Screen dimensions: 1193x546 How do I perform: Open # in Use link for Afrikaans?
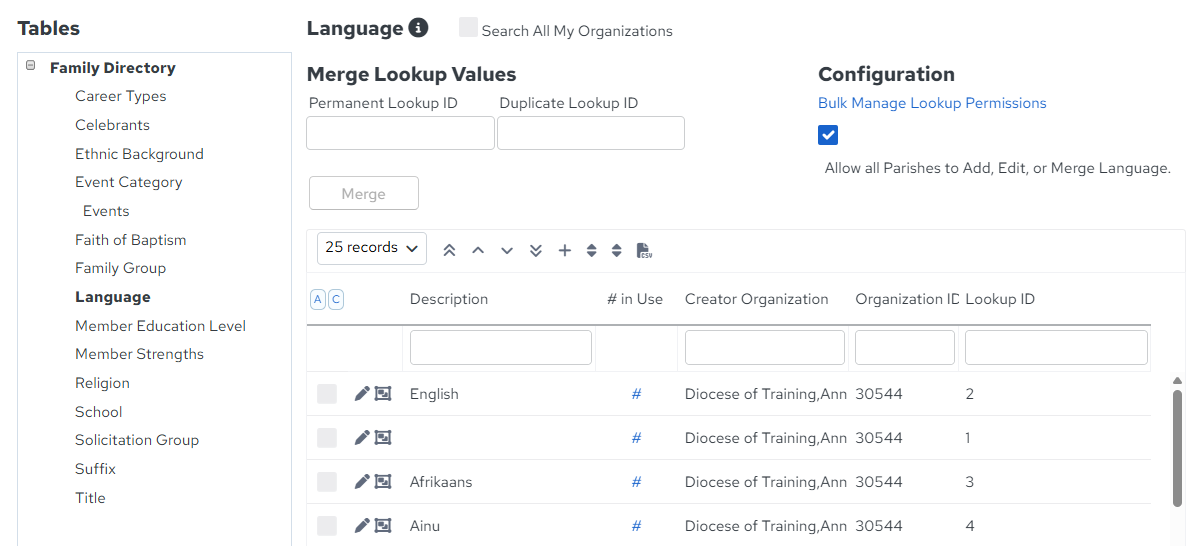coord(636,481)
